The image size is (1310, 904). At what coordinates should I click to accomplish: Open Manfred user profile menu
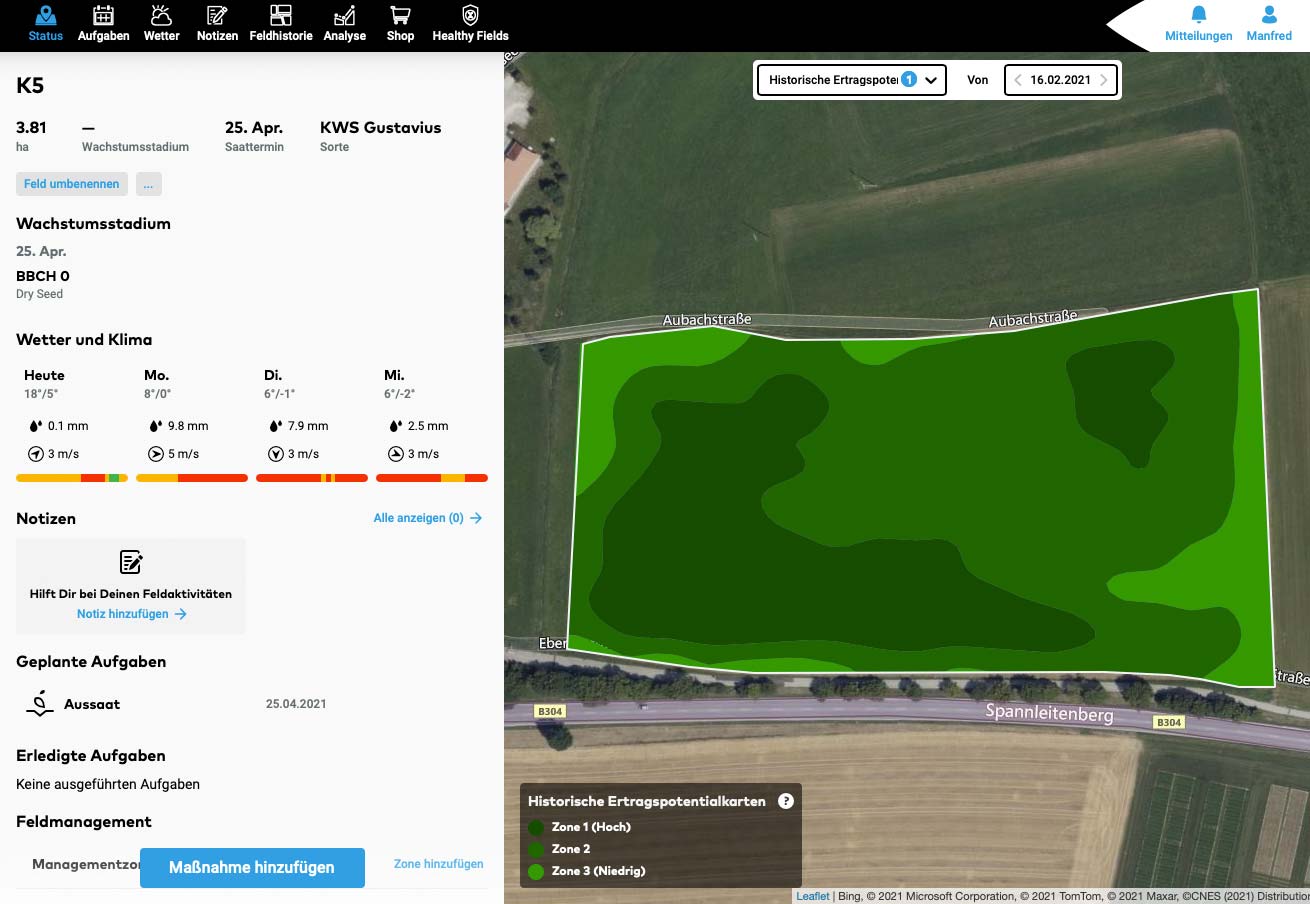[x=1269, y=23]
